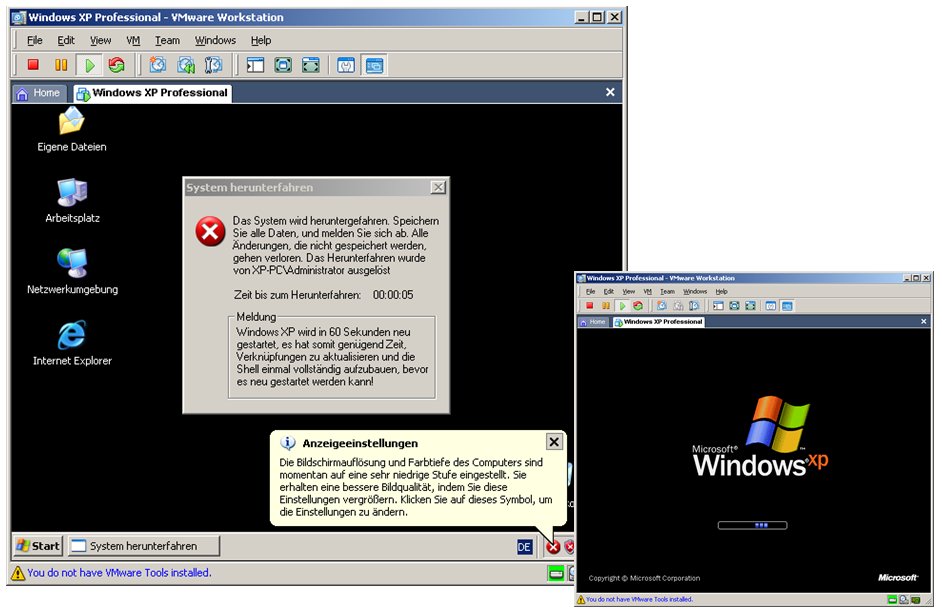Open the Team menu in large VMware window

(167, 40)
